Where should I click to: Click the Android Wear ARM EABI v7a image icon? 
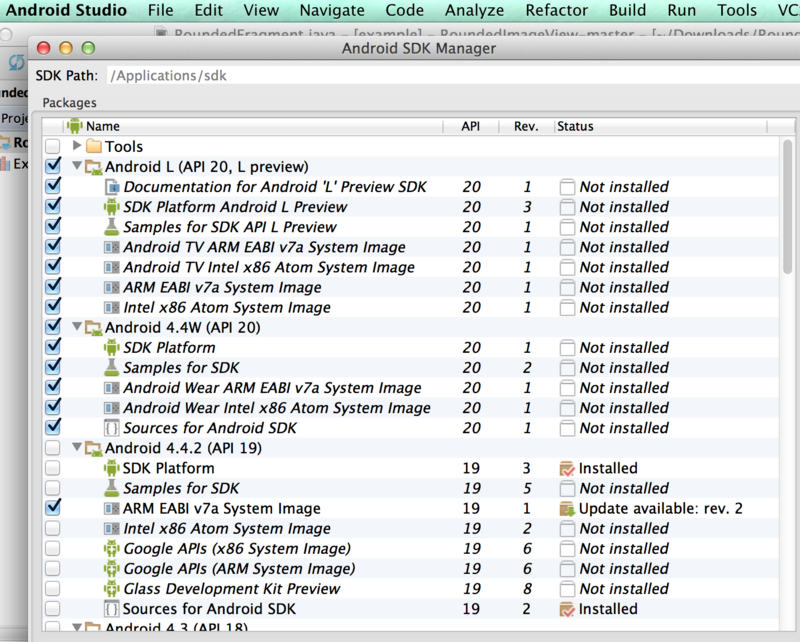[112, 388]
